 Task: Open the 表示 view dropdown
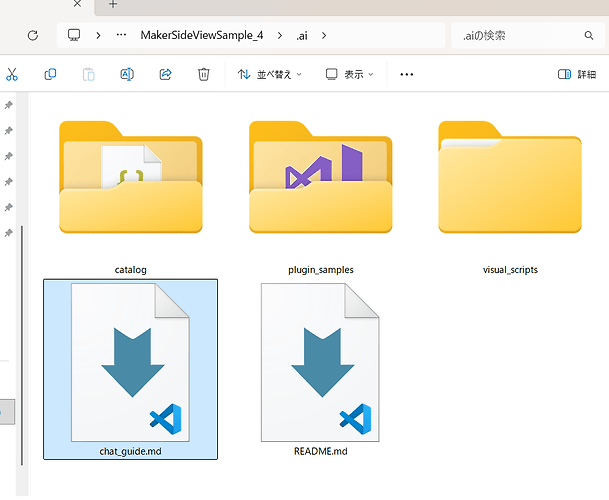tap(349, 74)
